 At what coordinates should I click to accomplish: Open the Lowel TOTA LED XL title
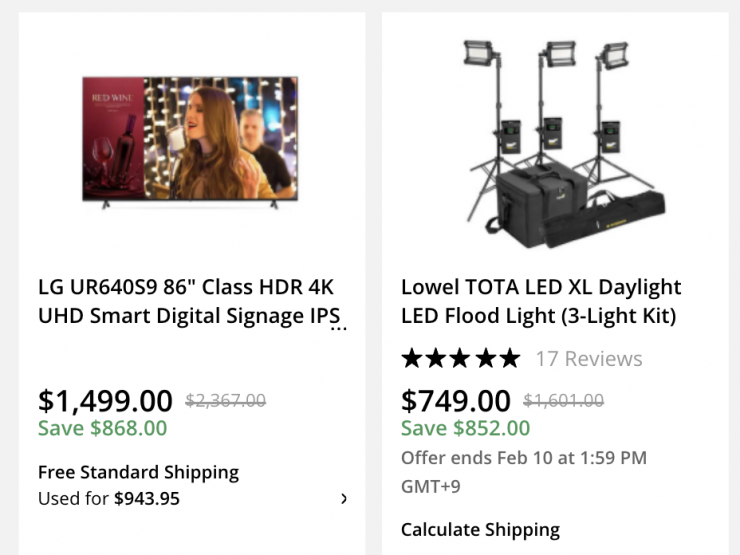(x=541, y=301)
